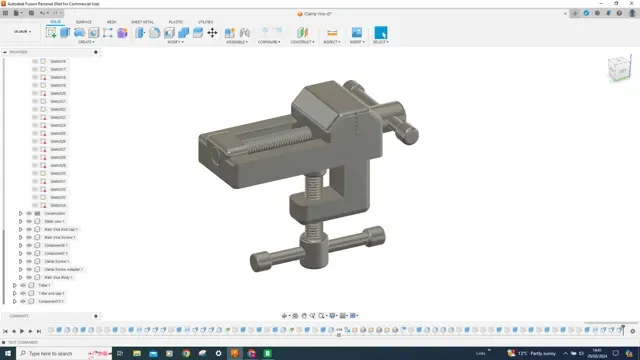Open the PLASTIC tab
Screen dimensions: 640x360
point(176,22)
